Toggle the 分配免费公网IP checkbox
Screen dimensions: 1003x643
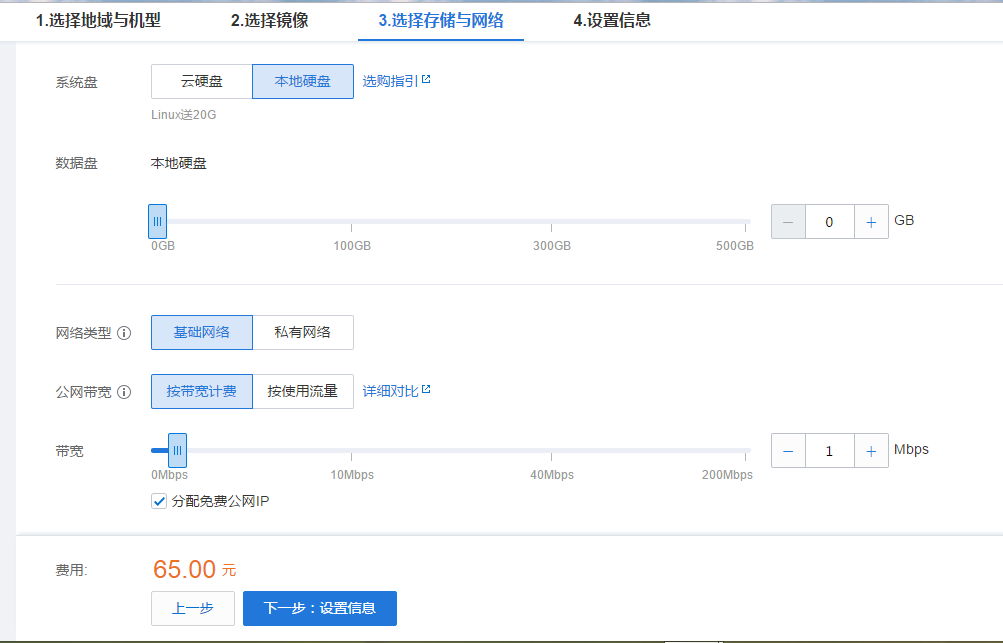tap(159, 501)
